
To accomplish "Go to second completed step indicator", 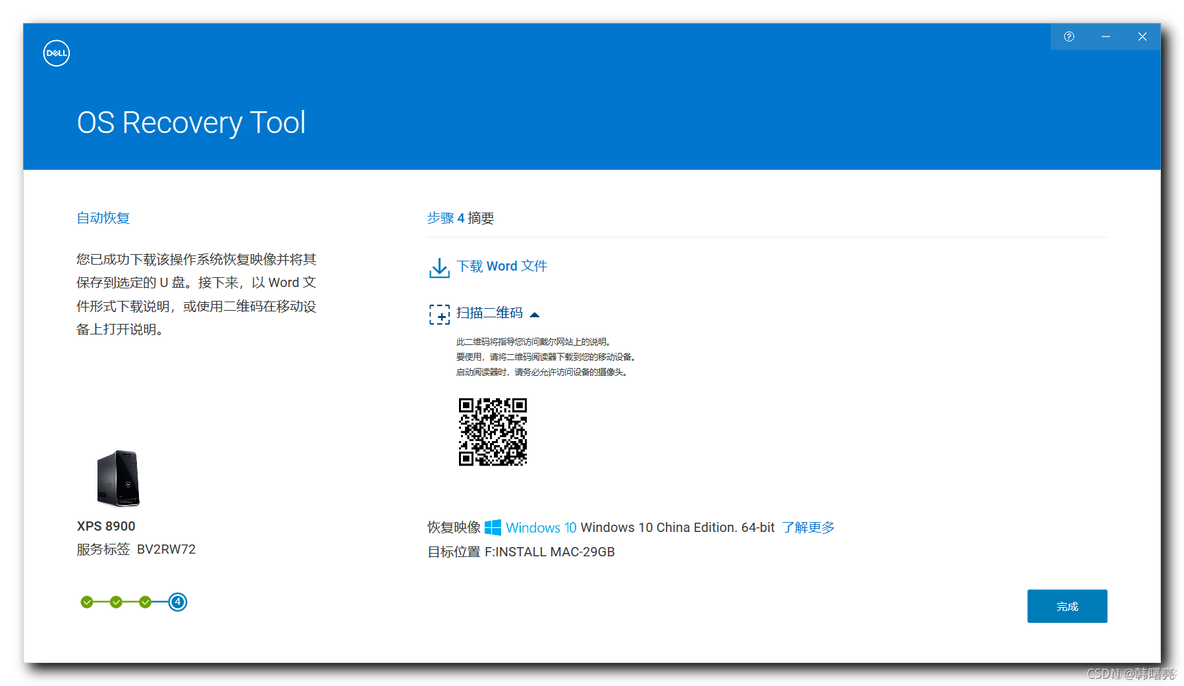I will pyautogui.click(x=116, y=602).
